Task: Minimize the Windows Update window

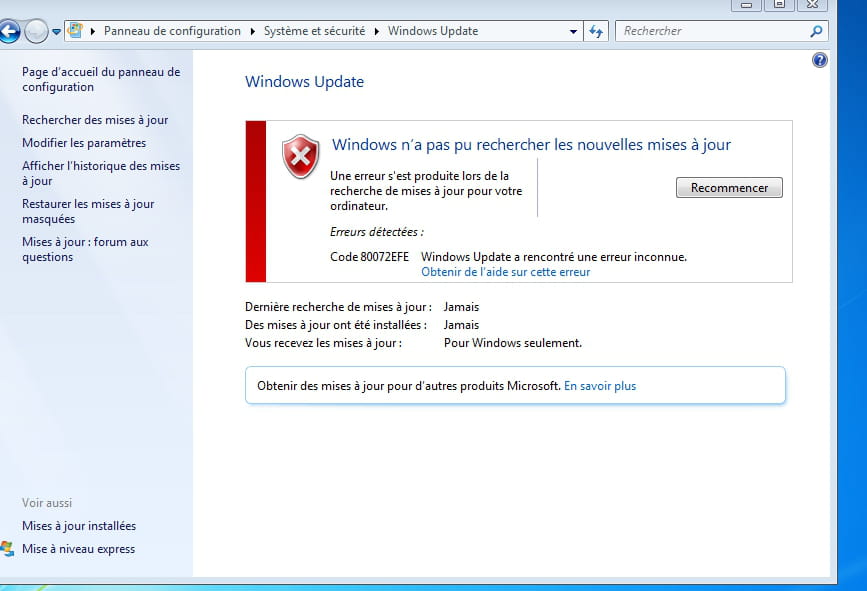Action: [x=746, y=5]
